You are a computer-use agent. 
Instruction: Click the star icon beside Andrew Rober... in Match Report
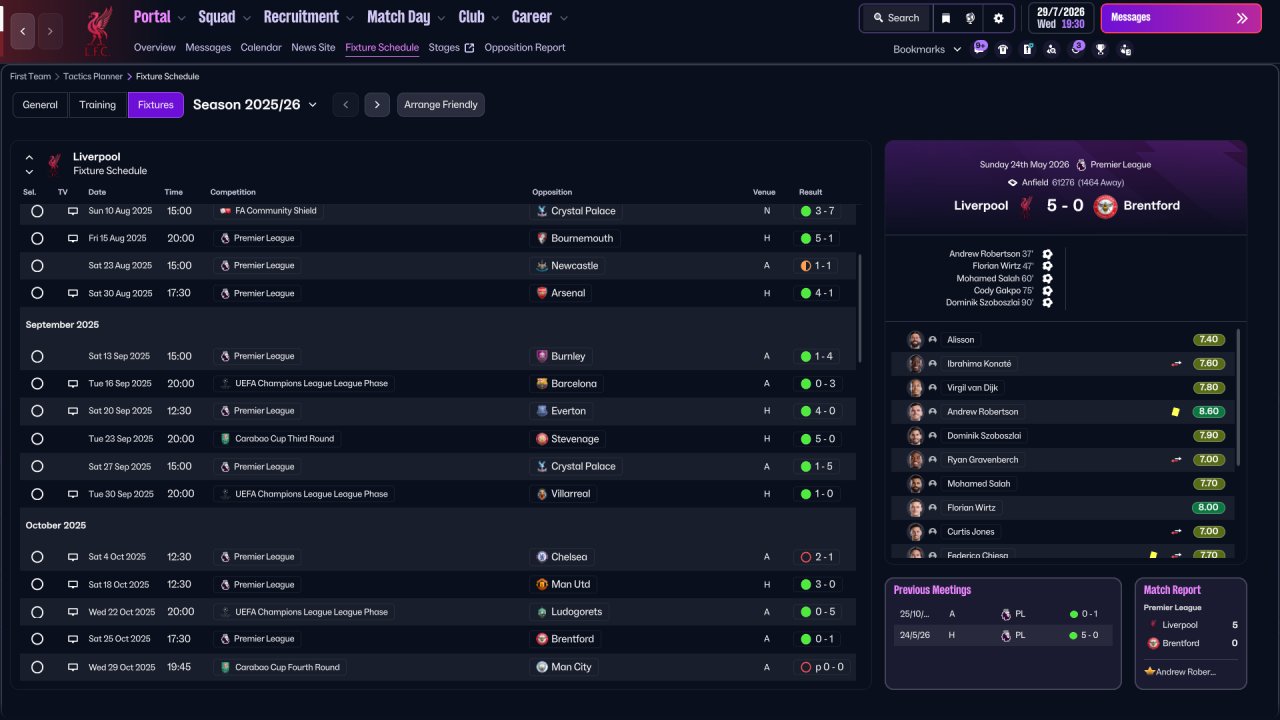pyautogui.click(x=1150, y=672)
